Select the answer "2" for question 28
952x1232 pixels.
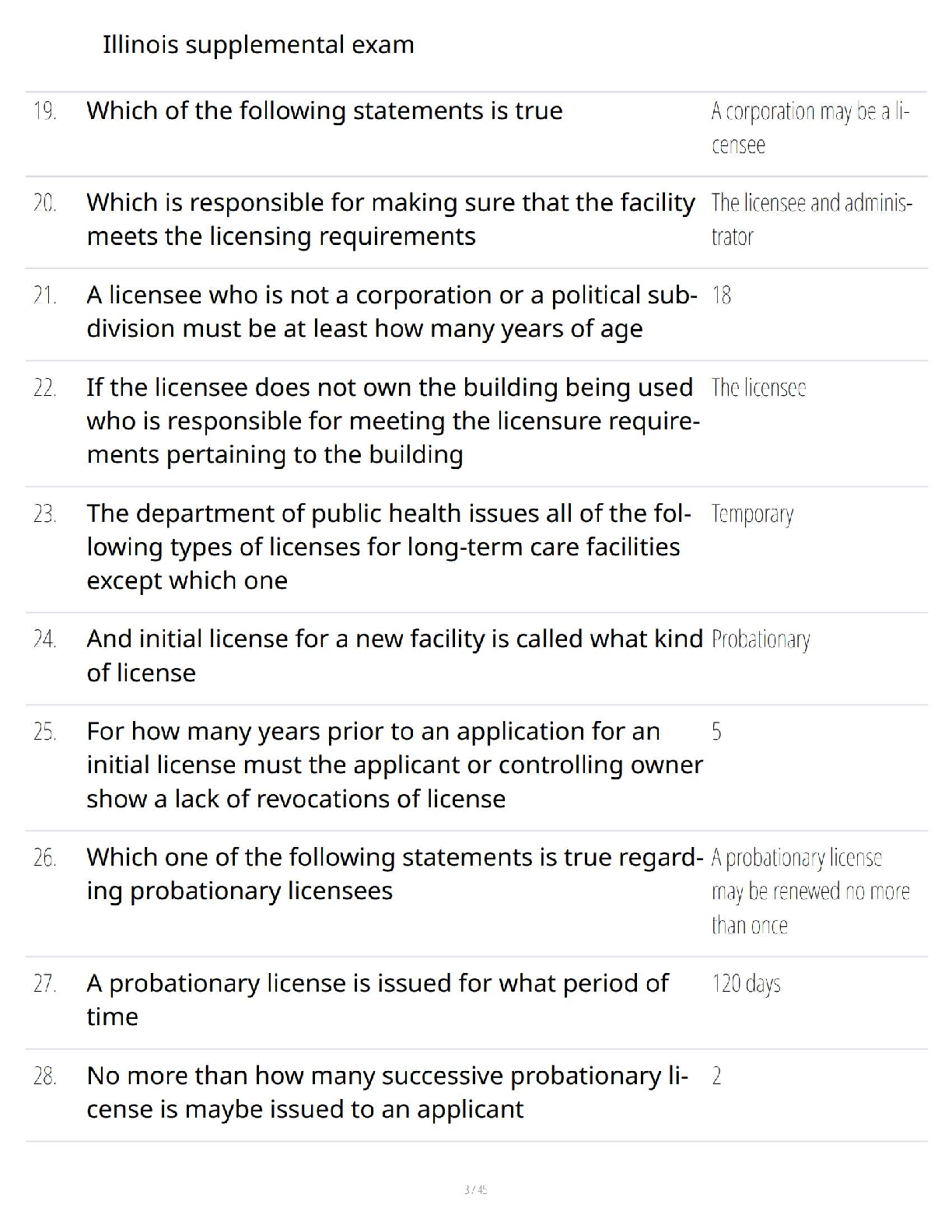pos(716,1076)
